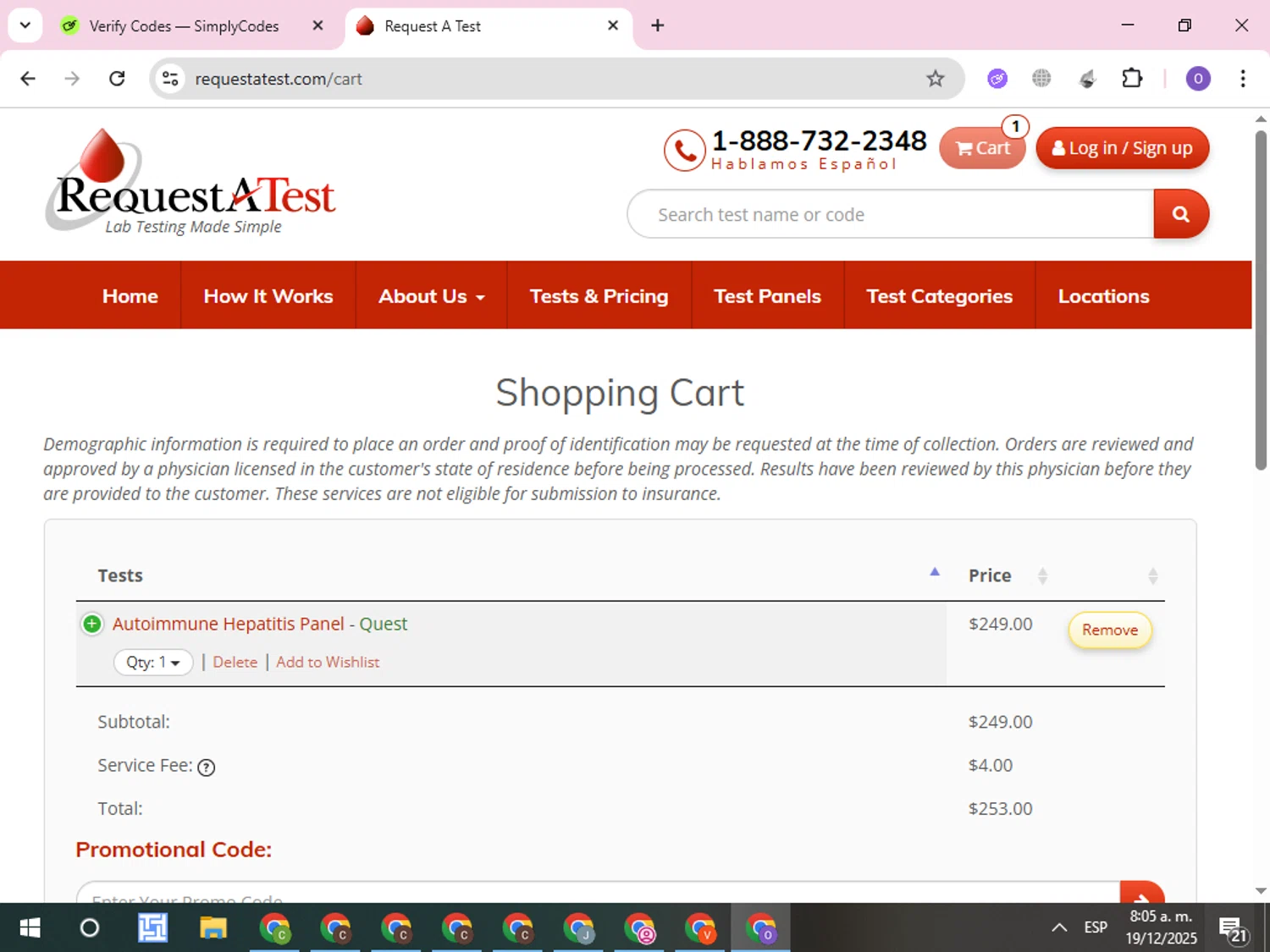Open the tab search dropdown arrow

tap(25, 25)
